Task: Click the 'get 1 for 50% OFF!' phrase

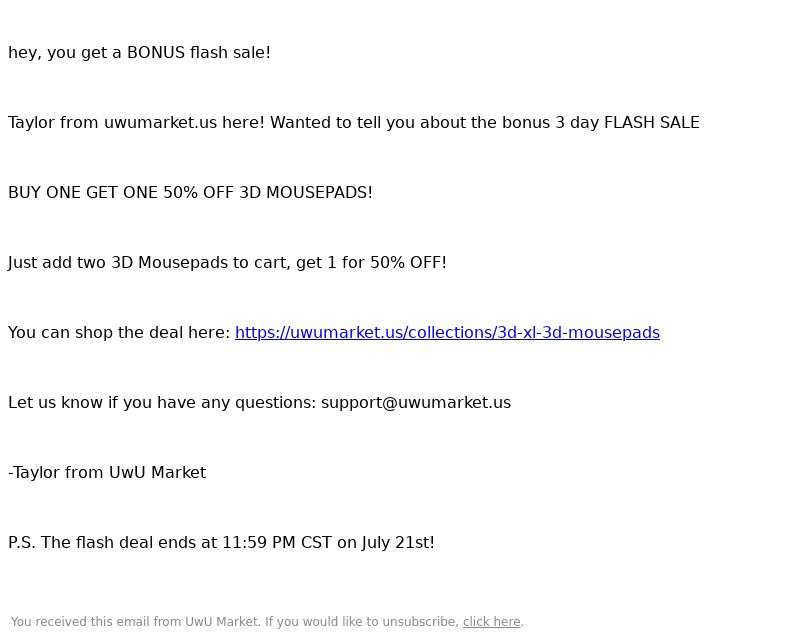Action: pyautogui.click(x=371, y=263)
